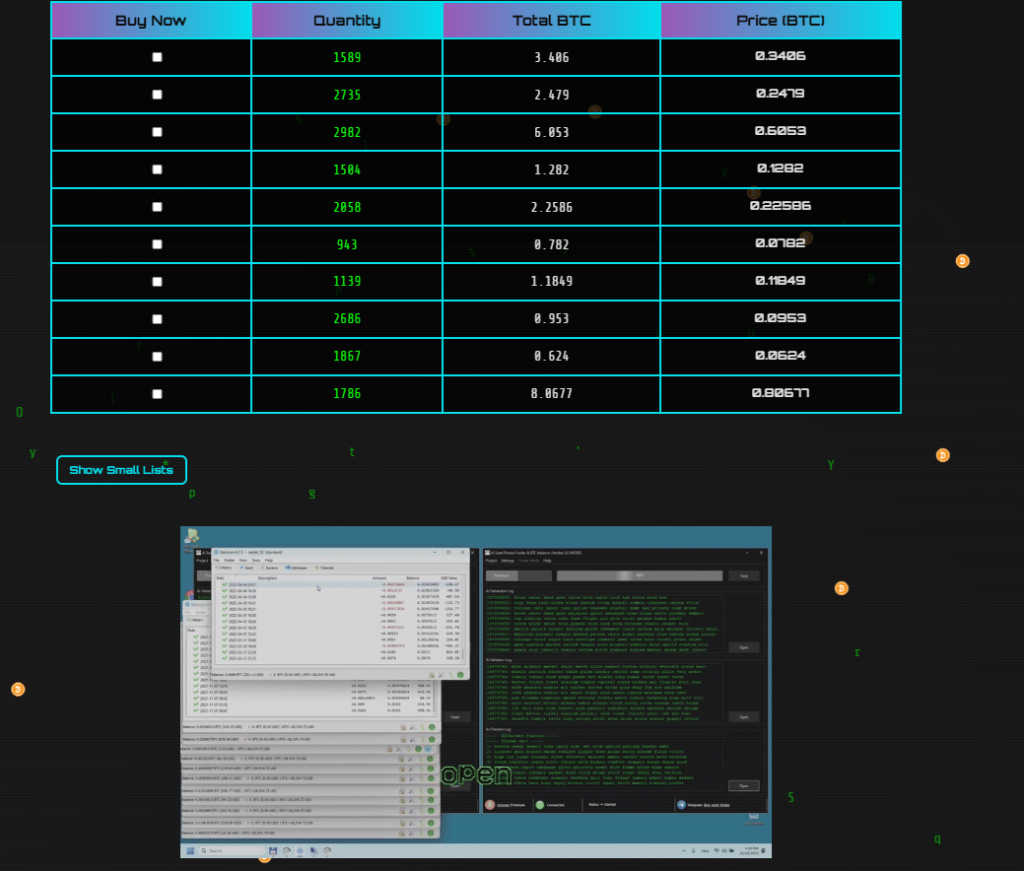
Task: Select the checkbox for the 6.053 BTC listing
Action: point(157,132)
